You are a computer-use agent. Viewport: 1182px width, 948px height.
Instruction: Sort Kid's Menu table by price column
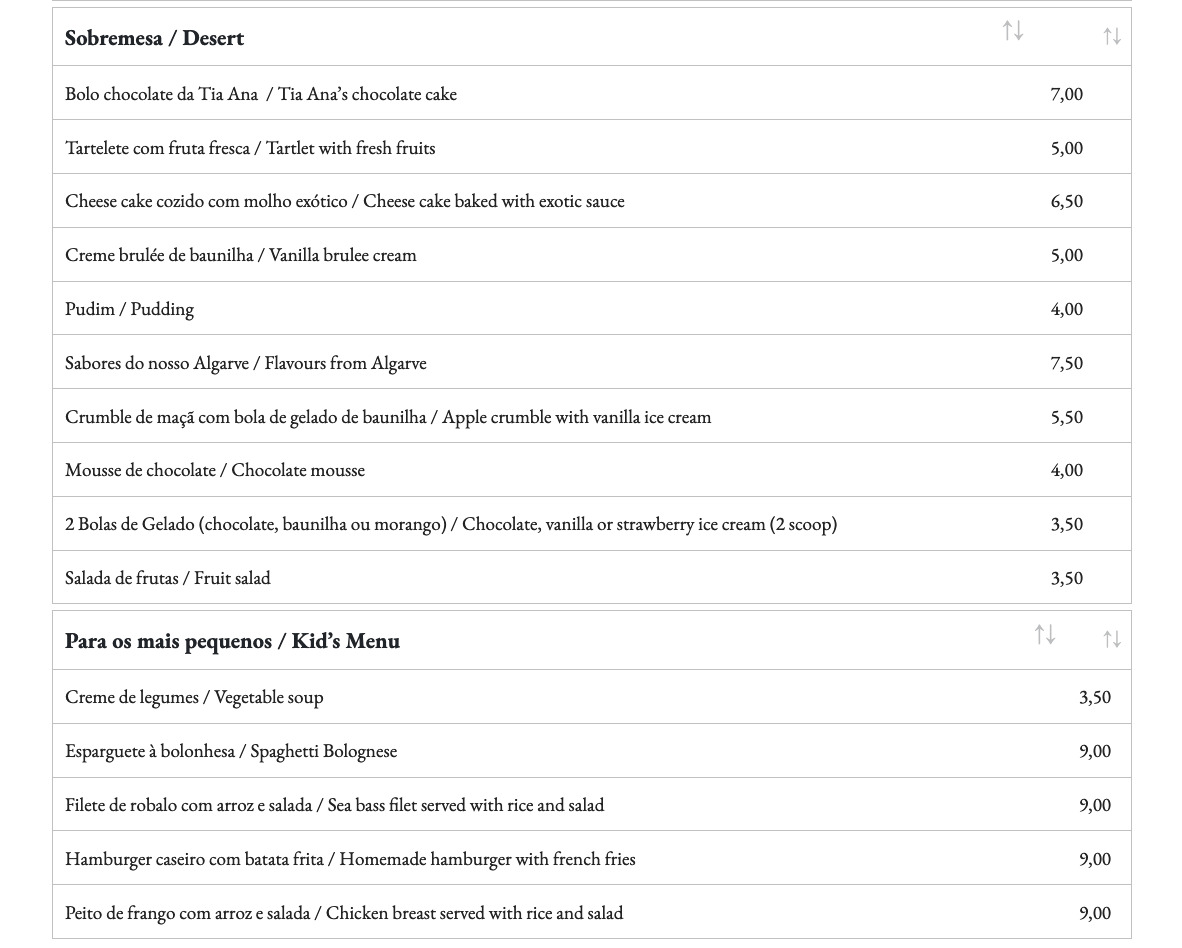(x=1111, y=640)
